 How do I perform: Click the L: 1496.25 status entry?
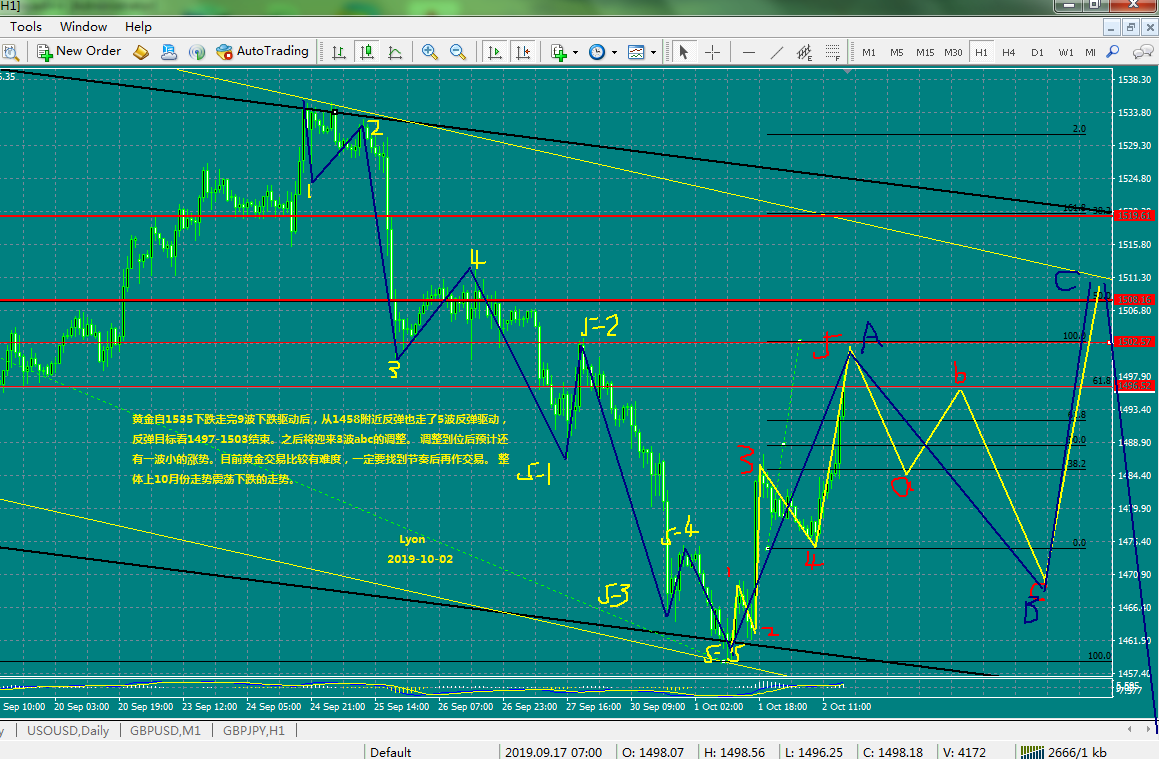[x=814, y=752]
